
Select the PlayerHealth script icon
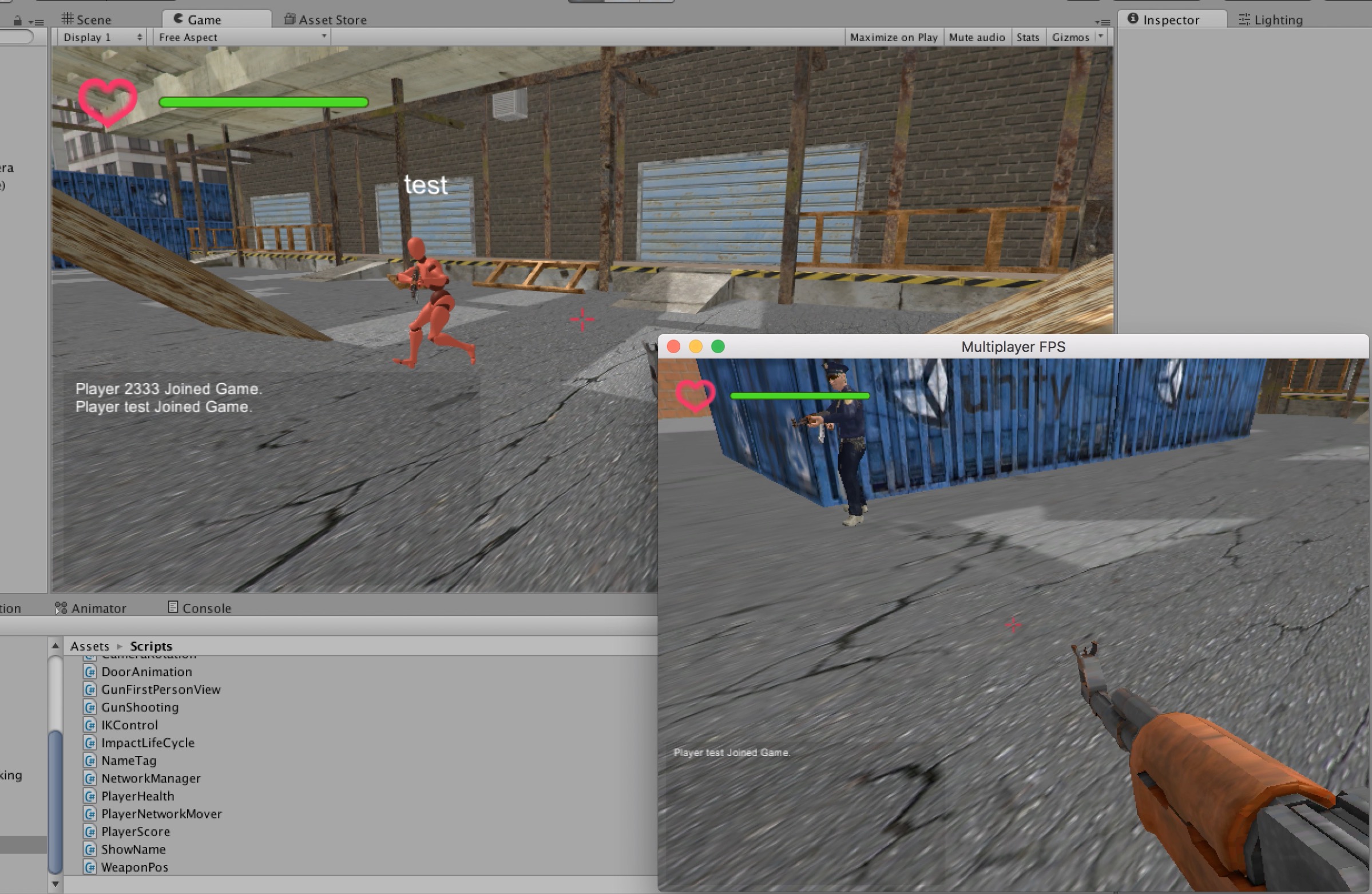click(90, 797)
